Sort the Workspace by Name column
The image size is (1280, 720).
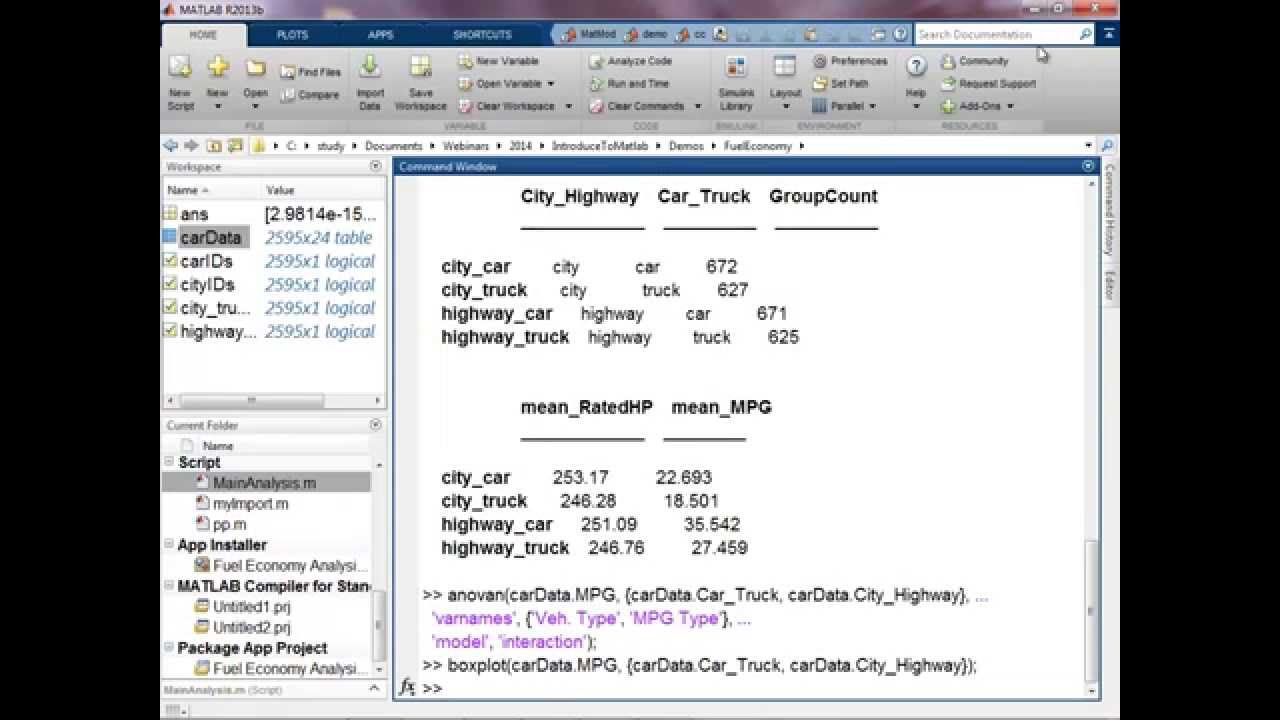[189, 190]
